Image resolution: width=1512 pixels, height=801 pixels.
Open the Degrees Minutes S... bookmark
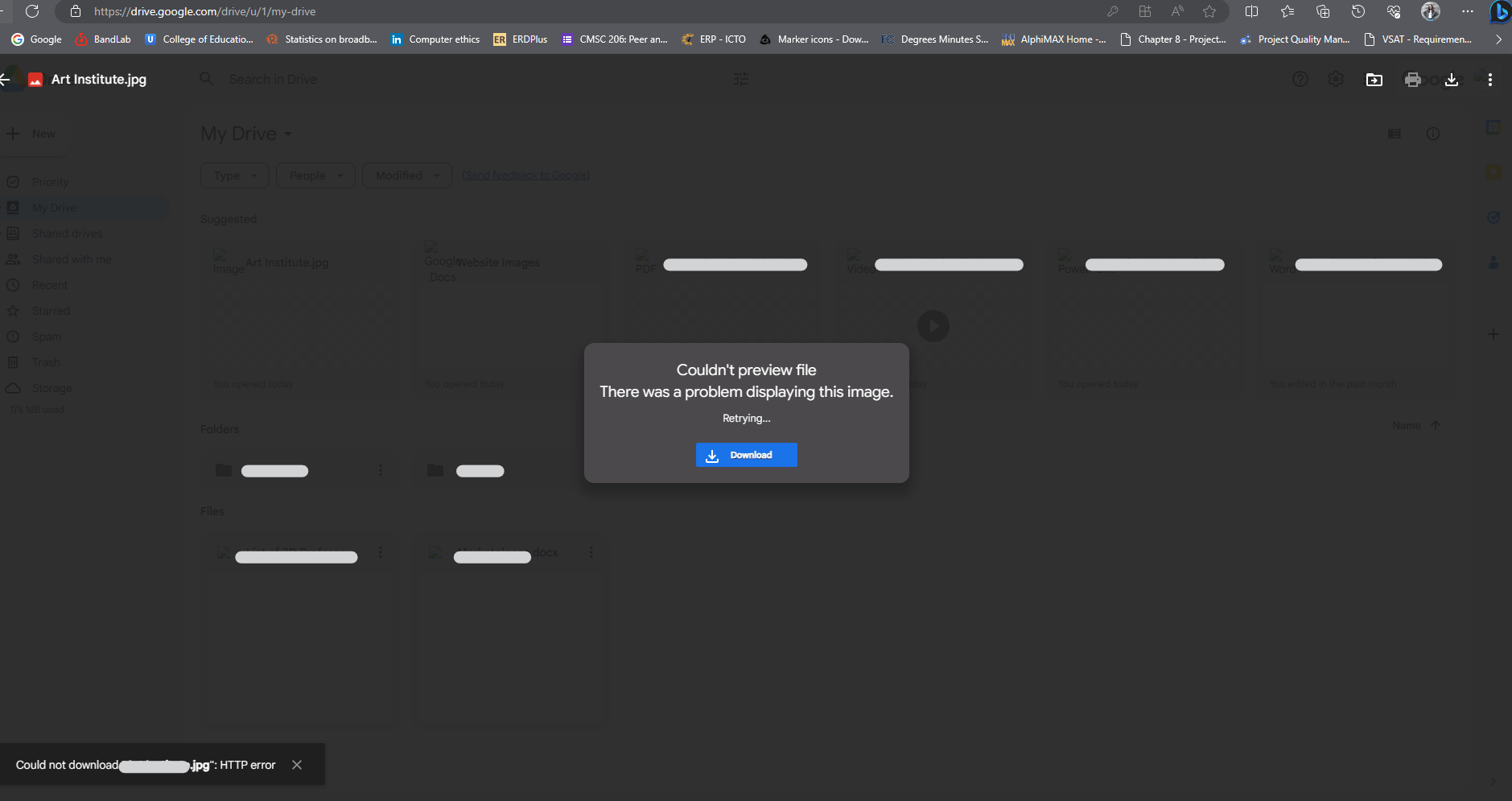tap(935, 39)
